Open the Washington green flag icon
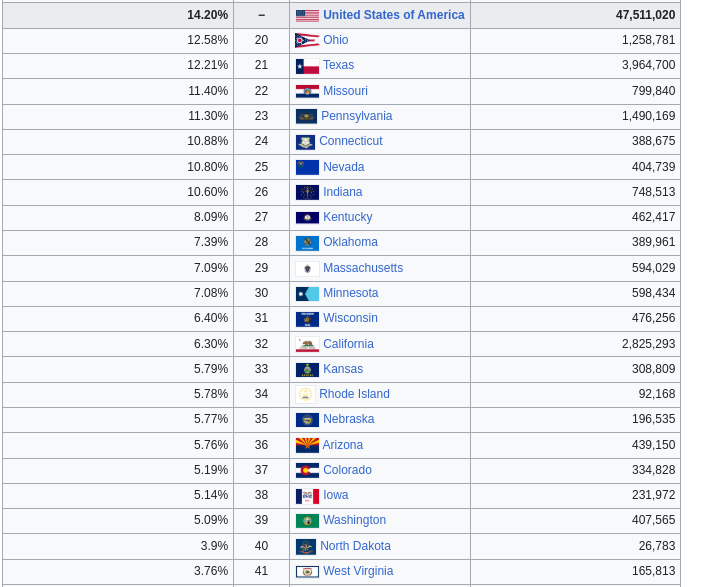Image resolution: width=728 pixels, height=587 pixels. tap(307, 521)
